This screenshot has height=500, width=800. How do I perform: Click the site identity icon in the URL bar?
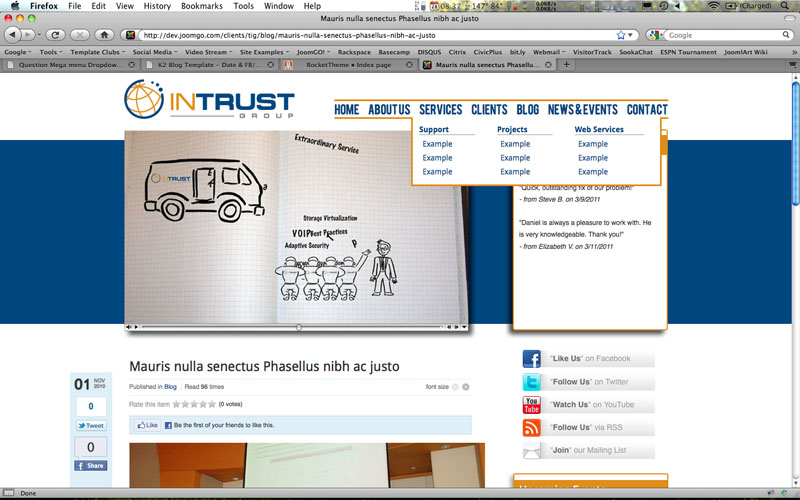pyautogui.click(x=130, y=35)
